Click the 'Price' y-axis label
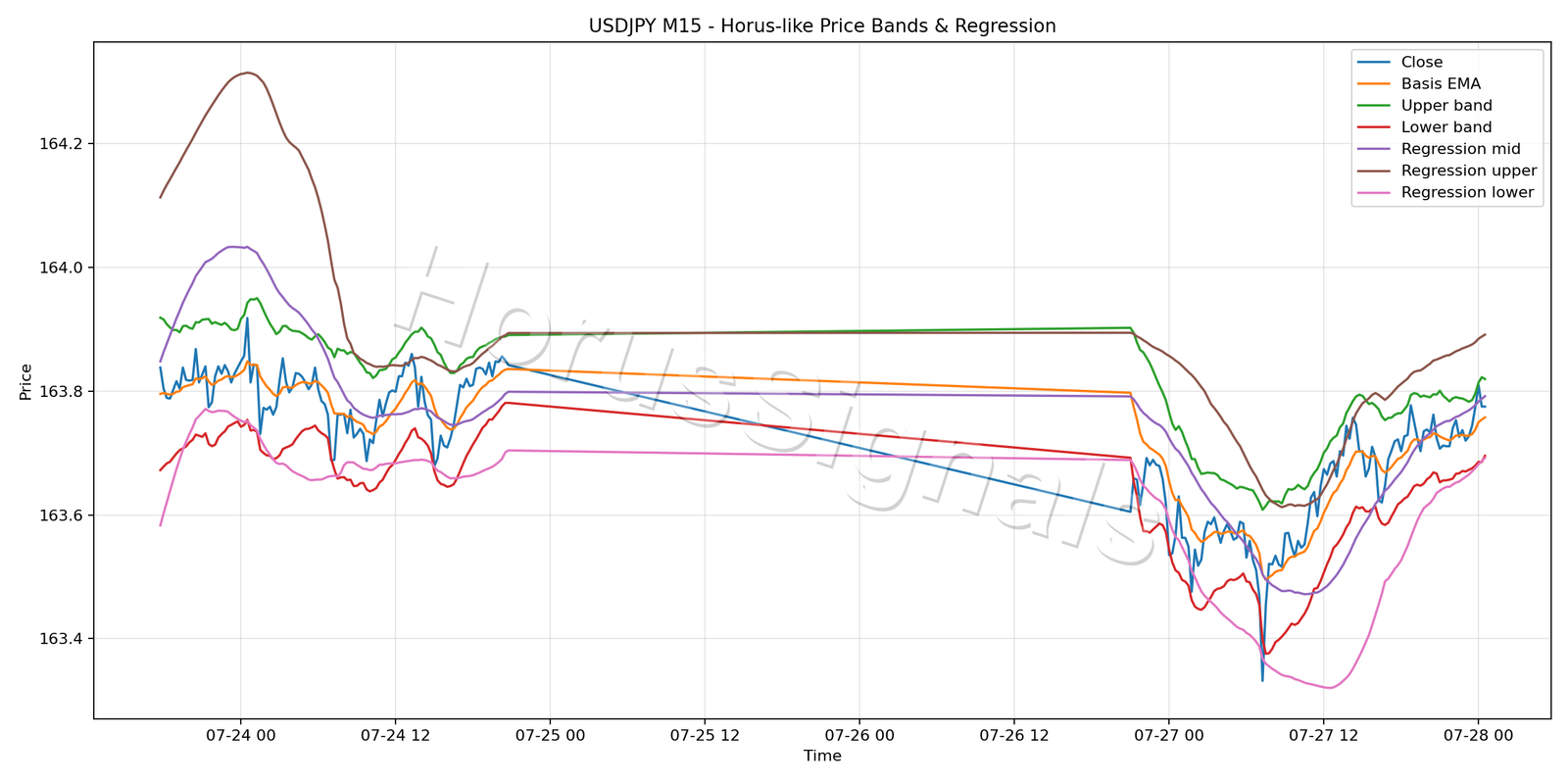The width and height of the screenshot is (1568, 784). (26, 381)
